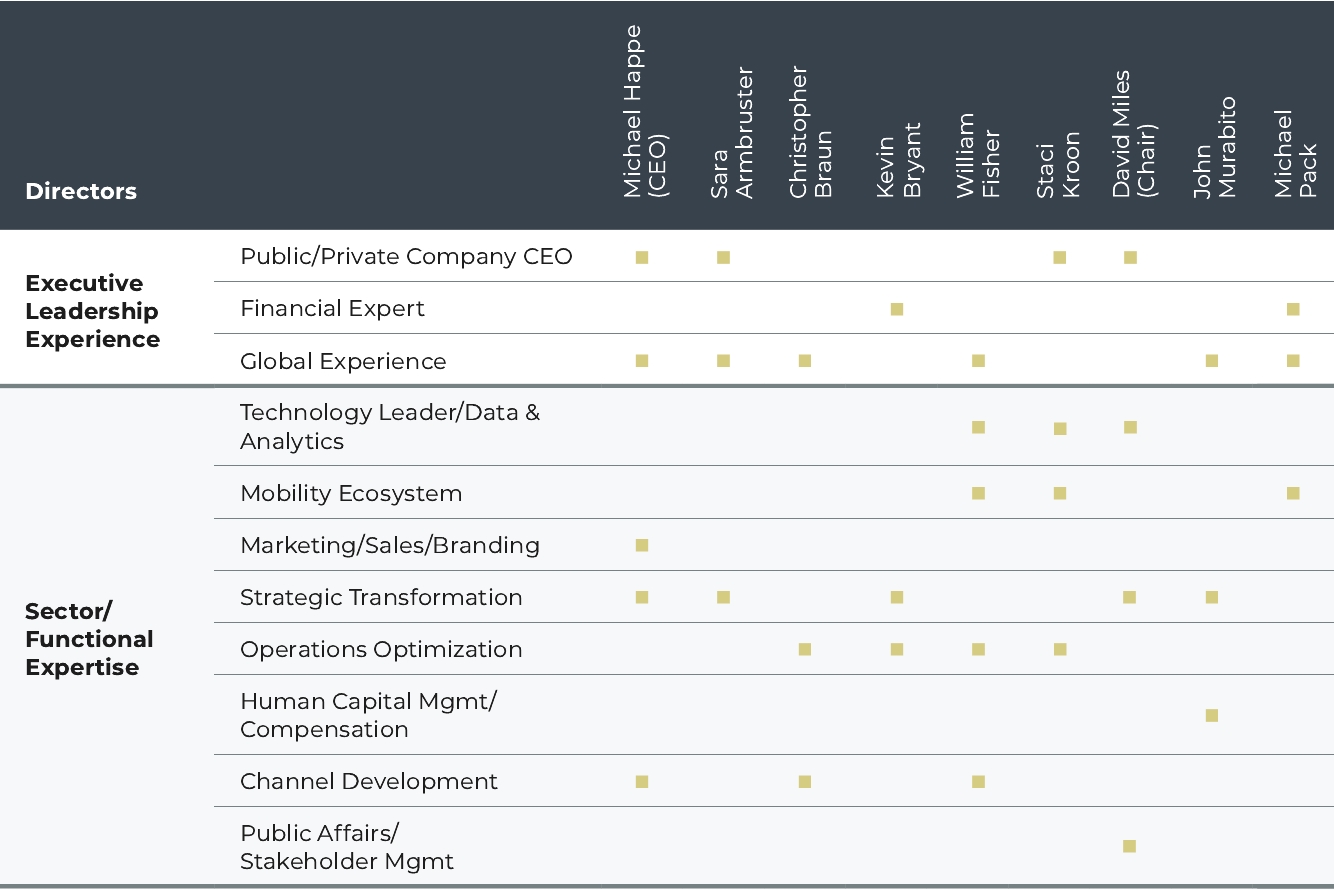Toggle William Fisher's Technology Leader square
The height and width of the screenshot is (890, 1334).
[x=979, y=427]
